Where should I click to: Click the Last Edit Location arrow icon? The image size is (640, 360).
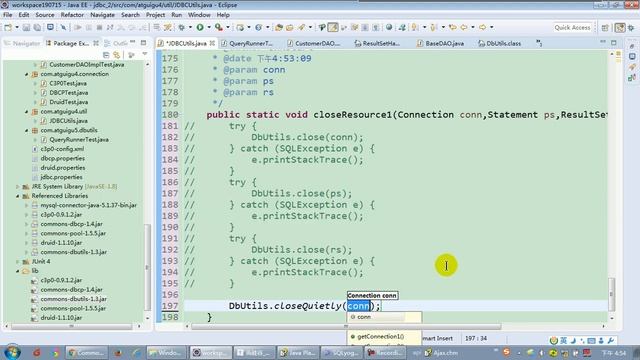point(453,27)
